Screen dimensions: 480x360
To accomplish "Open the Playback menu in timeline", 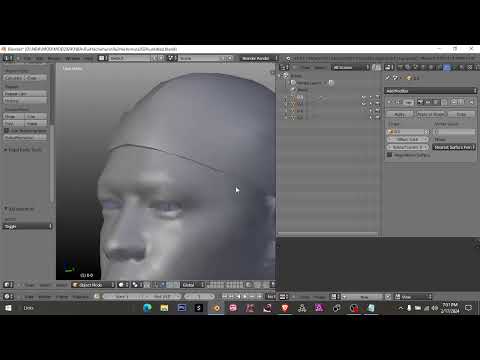I will 81,296.
